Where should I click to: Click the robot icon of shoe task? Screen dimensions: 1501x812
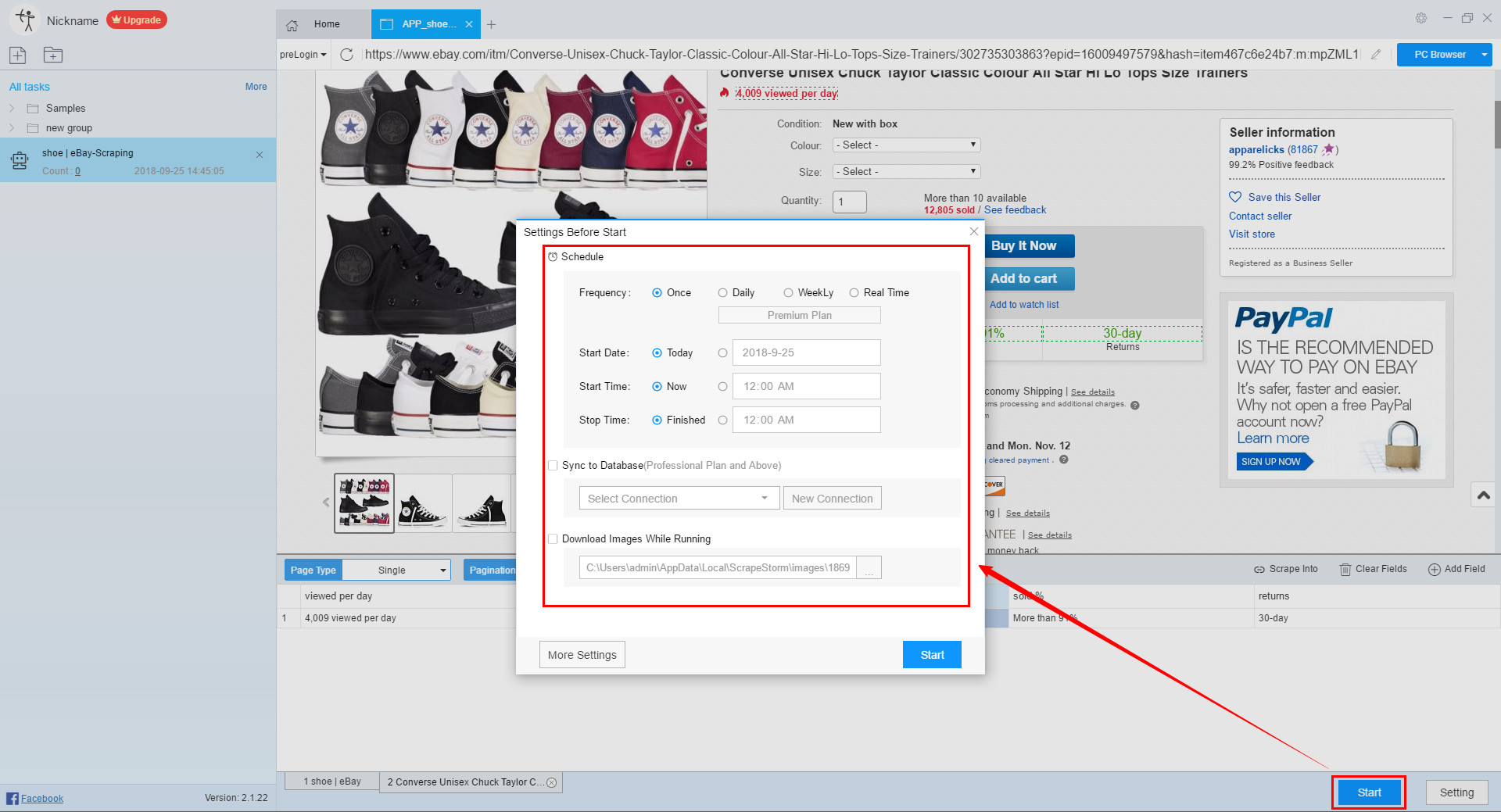click(x=20, y=161)
